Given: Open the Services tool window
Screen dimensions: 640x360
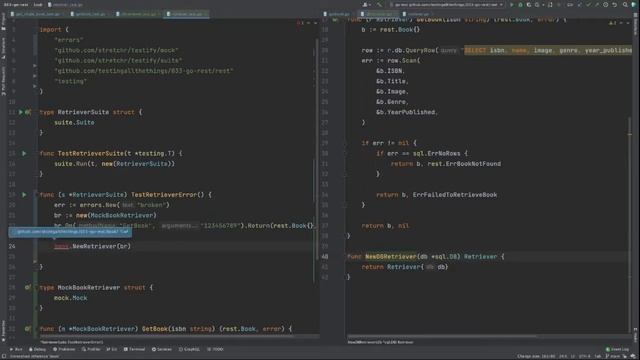Looking at the screenshot, I should click(162, 349).
